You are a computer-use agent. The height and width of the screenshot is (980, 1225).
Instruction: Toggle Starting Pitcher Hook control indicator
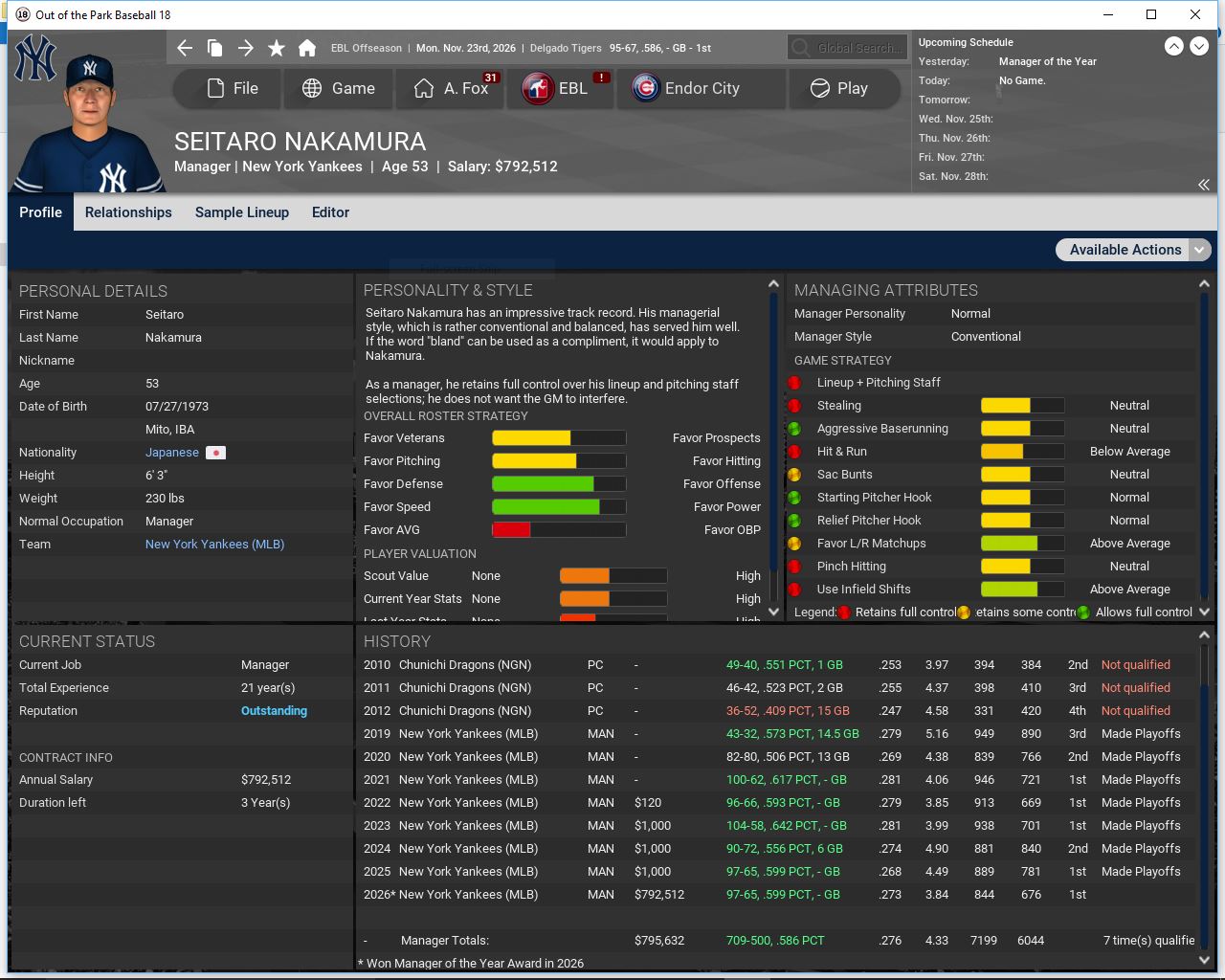coord(794,498)
